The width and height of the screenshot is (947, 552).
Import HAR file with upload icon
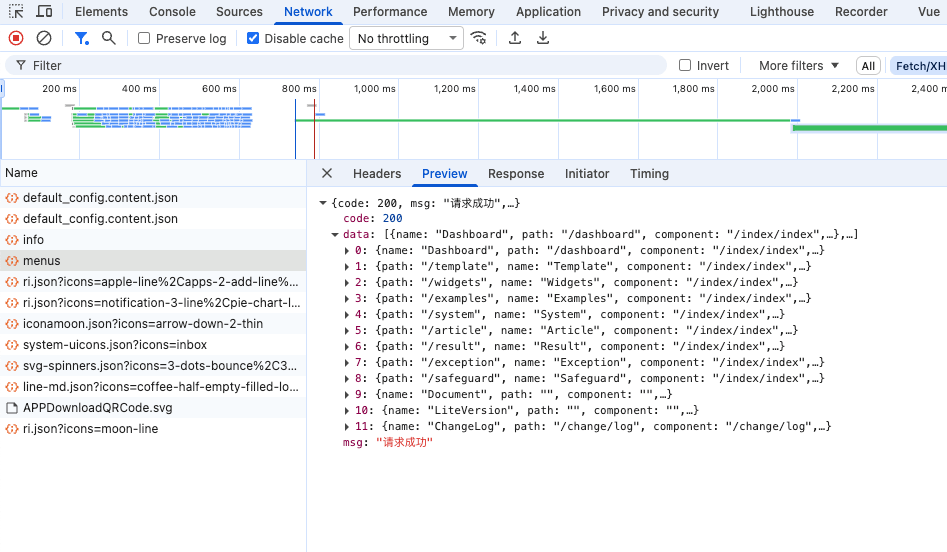pos(515,38)
